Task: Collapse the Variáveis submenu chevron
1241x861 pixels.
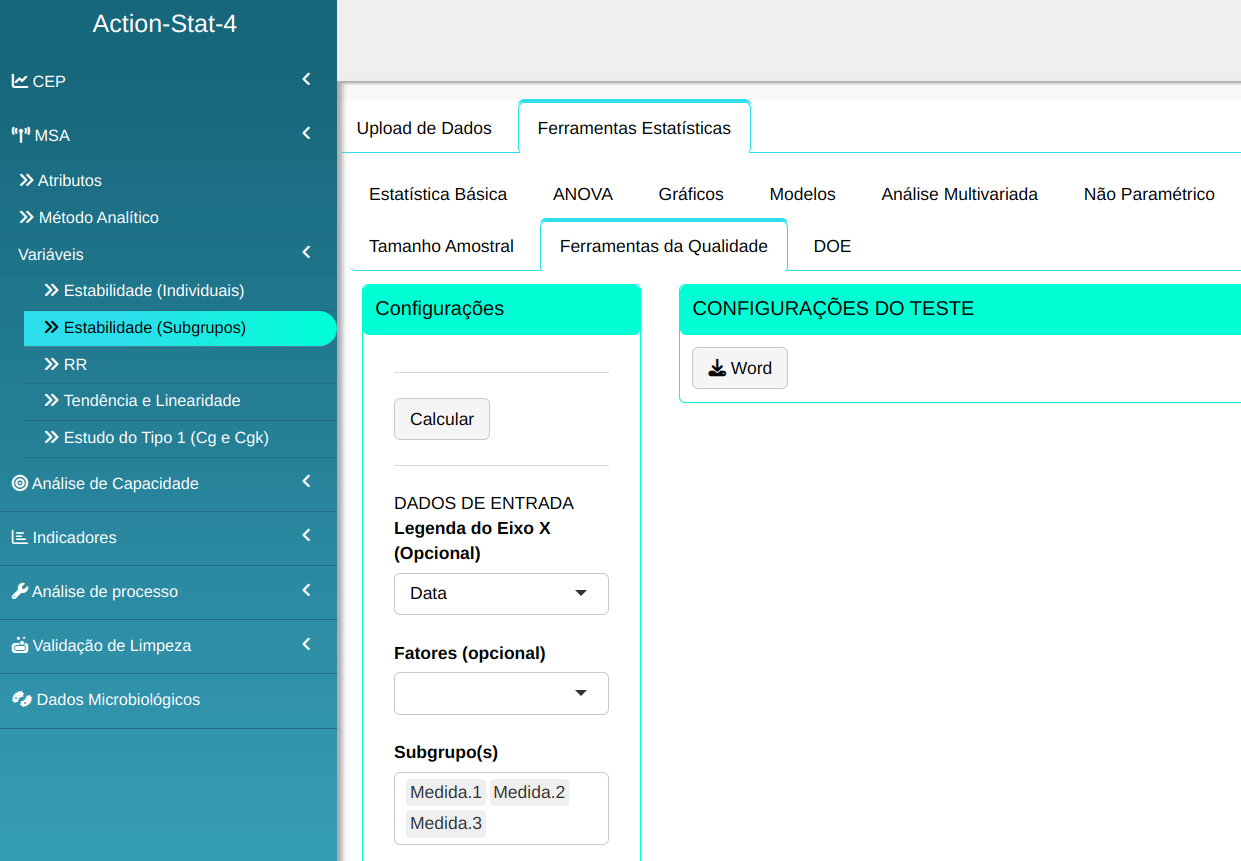Action: tap(306, 253)
